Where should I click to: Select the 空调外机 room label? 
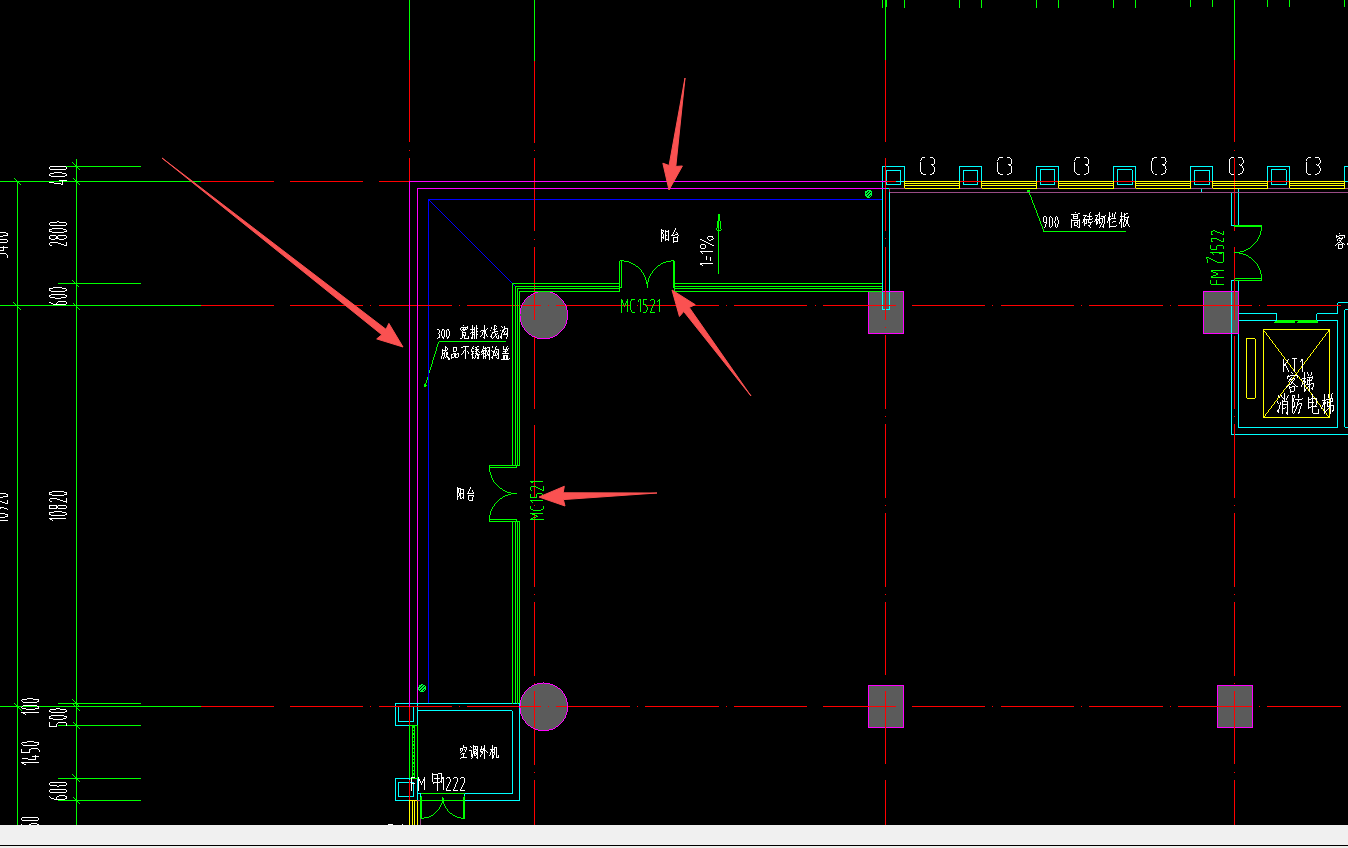click(479, 753)
